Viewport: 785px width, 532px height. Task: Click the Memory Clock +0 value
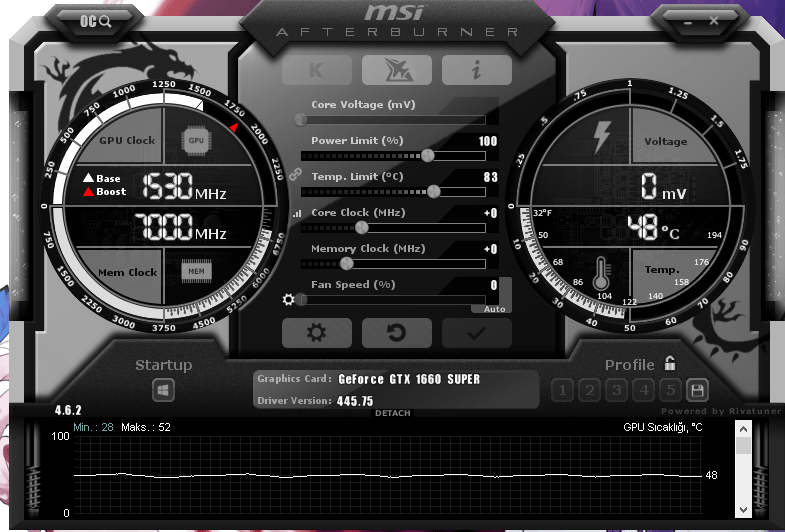click(x=491, y=249)
